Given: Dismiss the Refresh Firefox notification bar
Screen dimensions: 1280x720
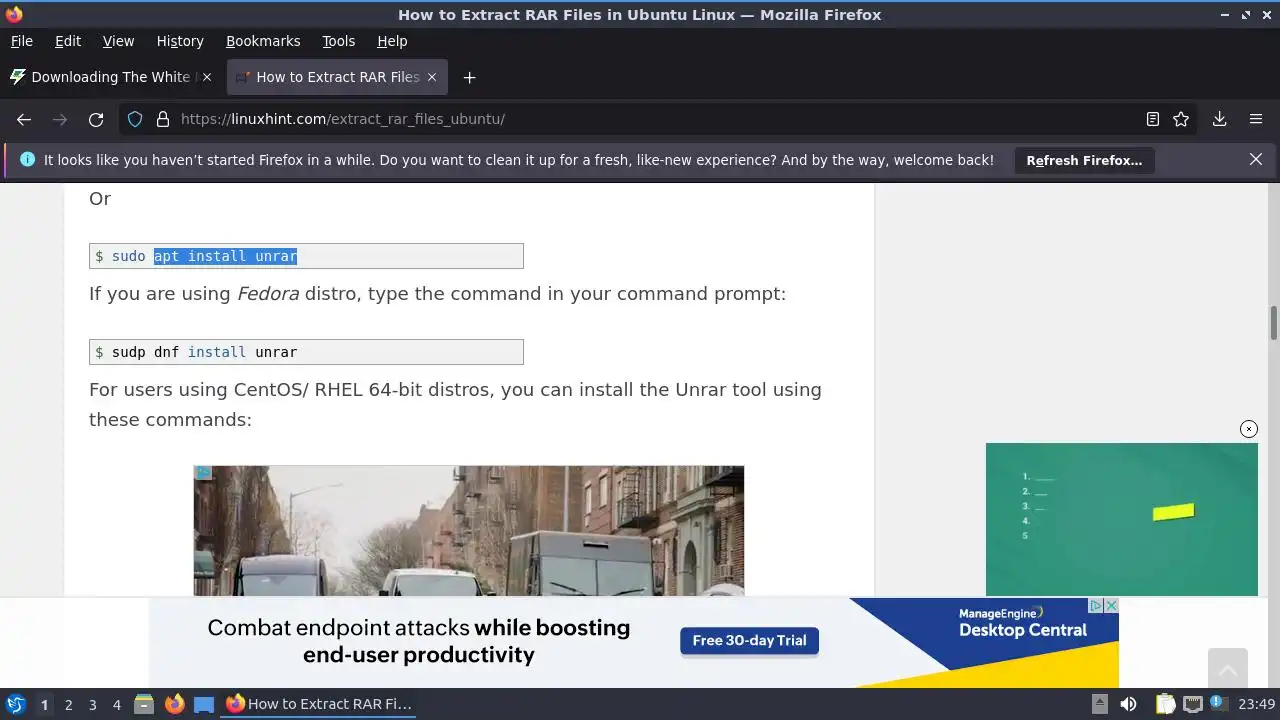Looking at the screenshot, I should [x=1256, y=159].
